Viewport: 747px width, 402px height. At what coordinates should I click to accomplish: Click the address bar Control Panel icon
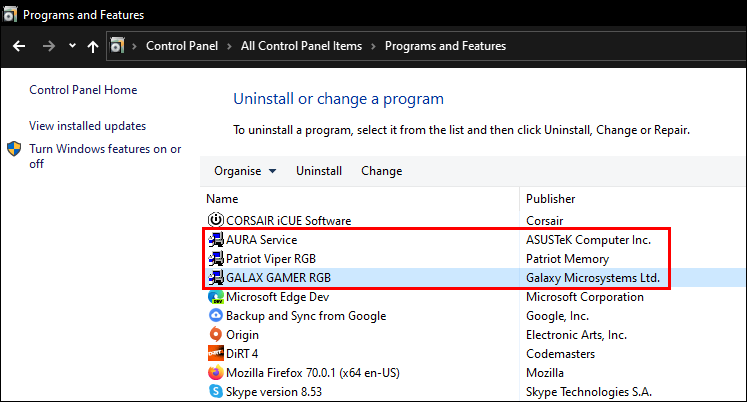117,46
